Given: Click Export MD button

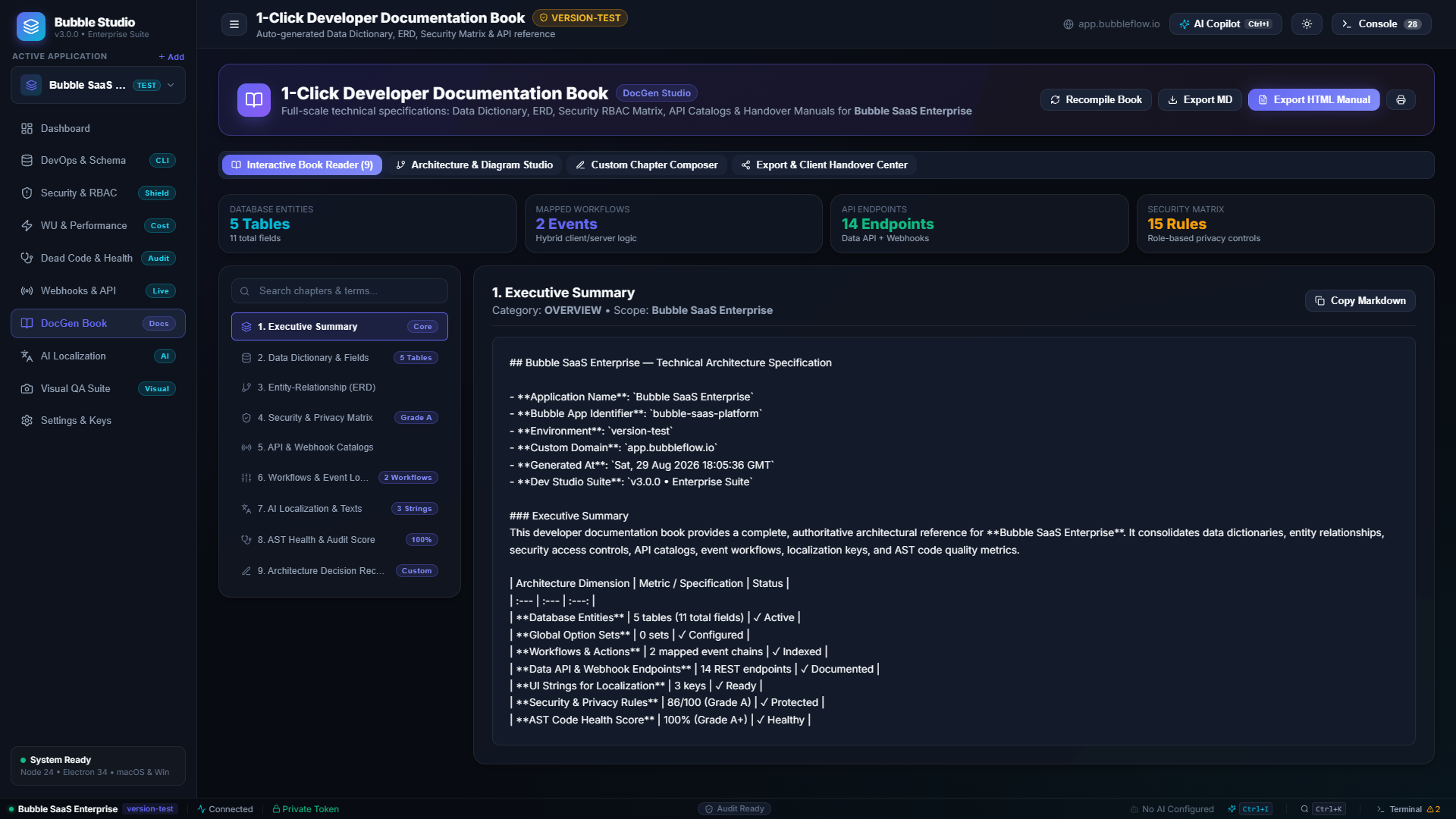Looking at the screenshot, I should (1200, 100).
